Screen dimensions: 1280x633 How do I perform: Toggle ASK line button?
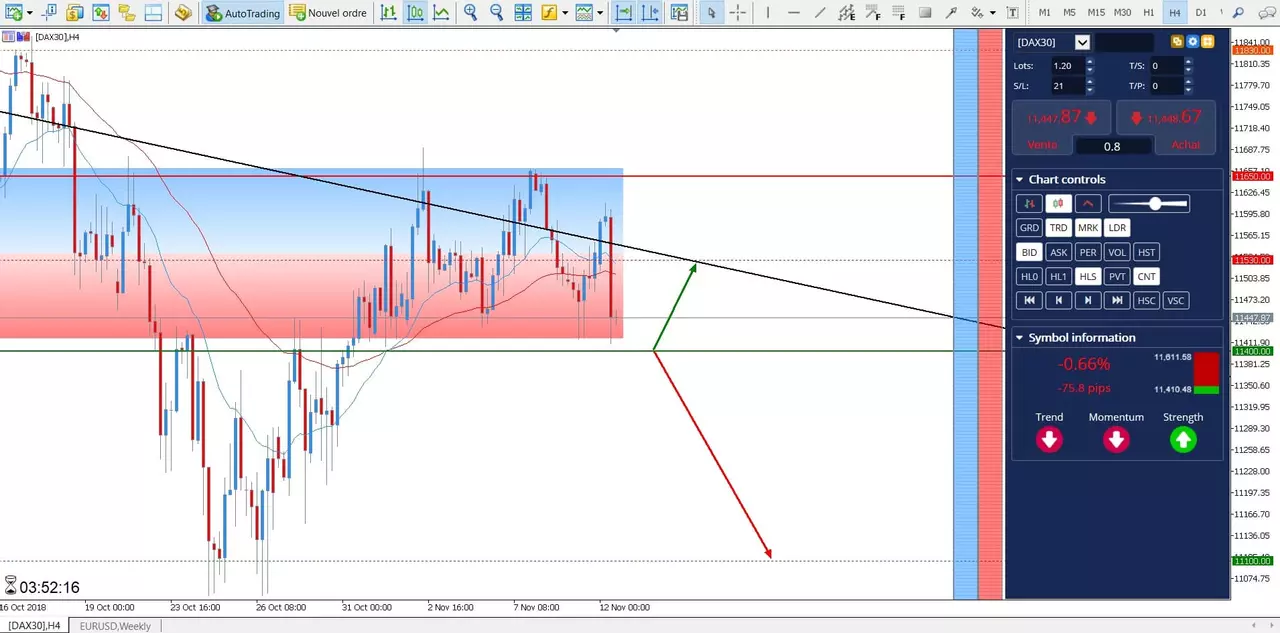pos(1058,253)
